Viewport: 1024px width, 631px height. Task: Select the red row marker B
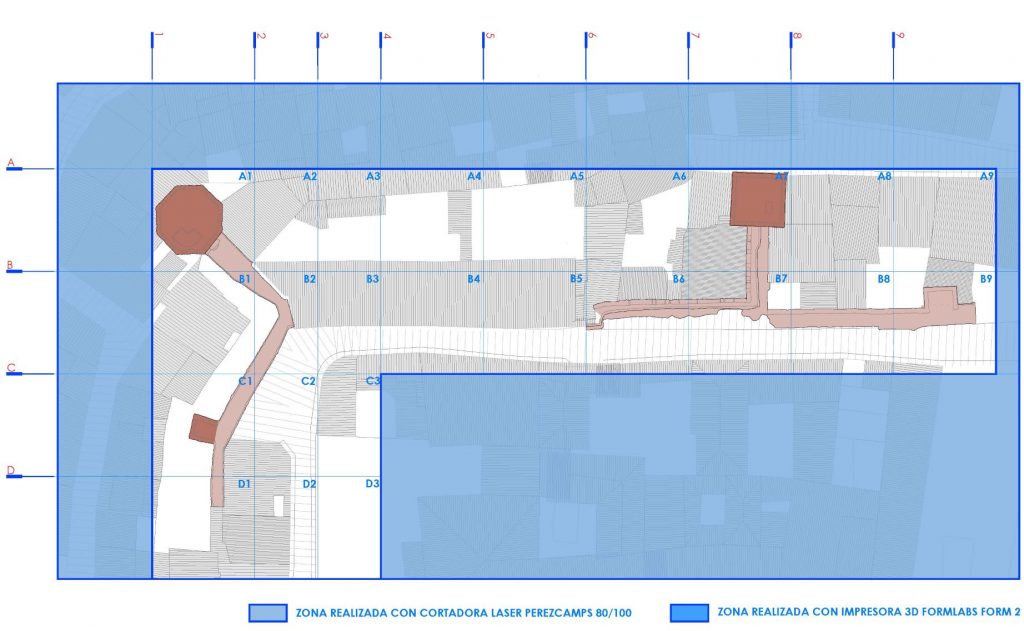(12, 266)
